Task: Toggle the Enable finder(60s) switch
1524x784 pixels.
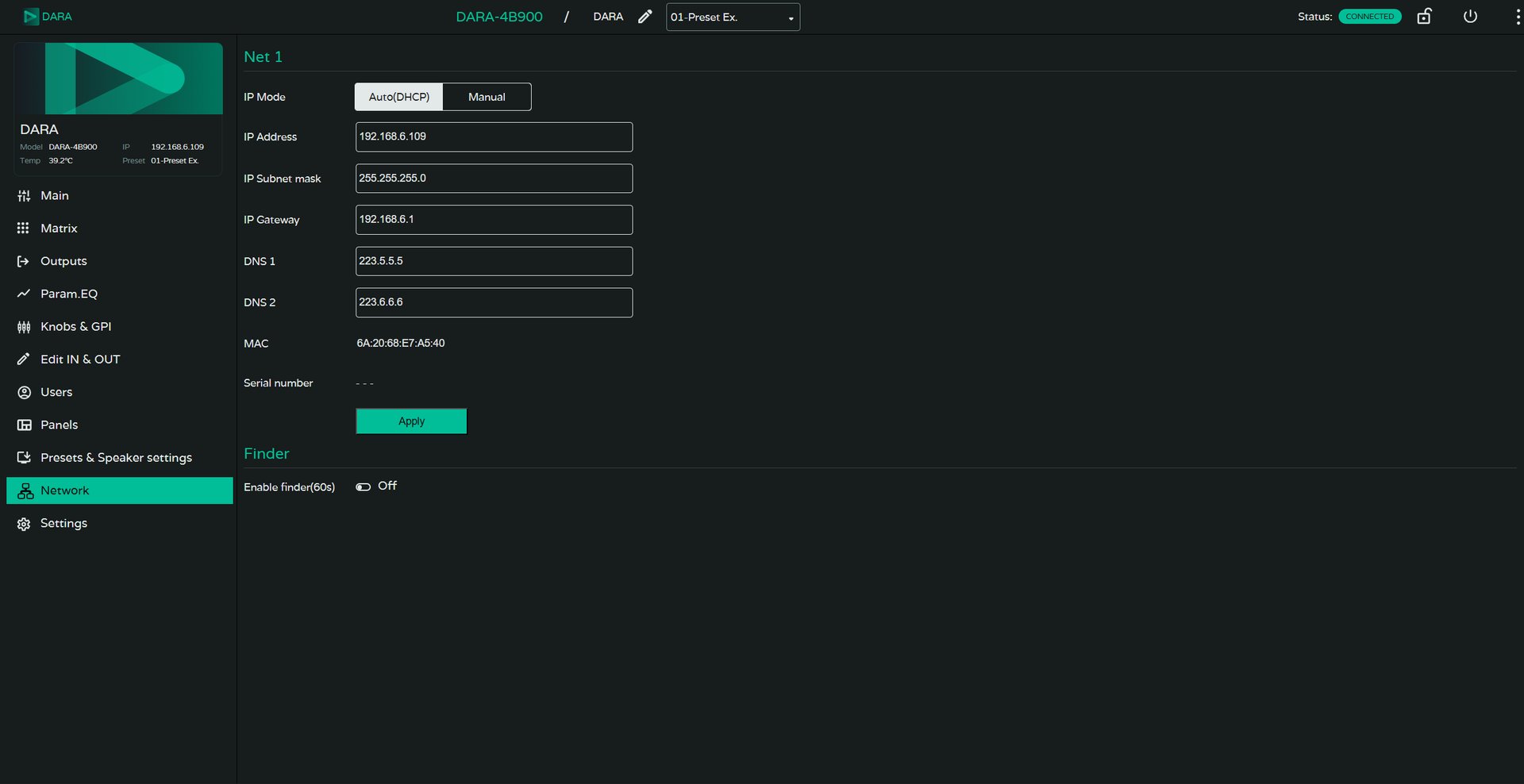Action: coord(363,487)
